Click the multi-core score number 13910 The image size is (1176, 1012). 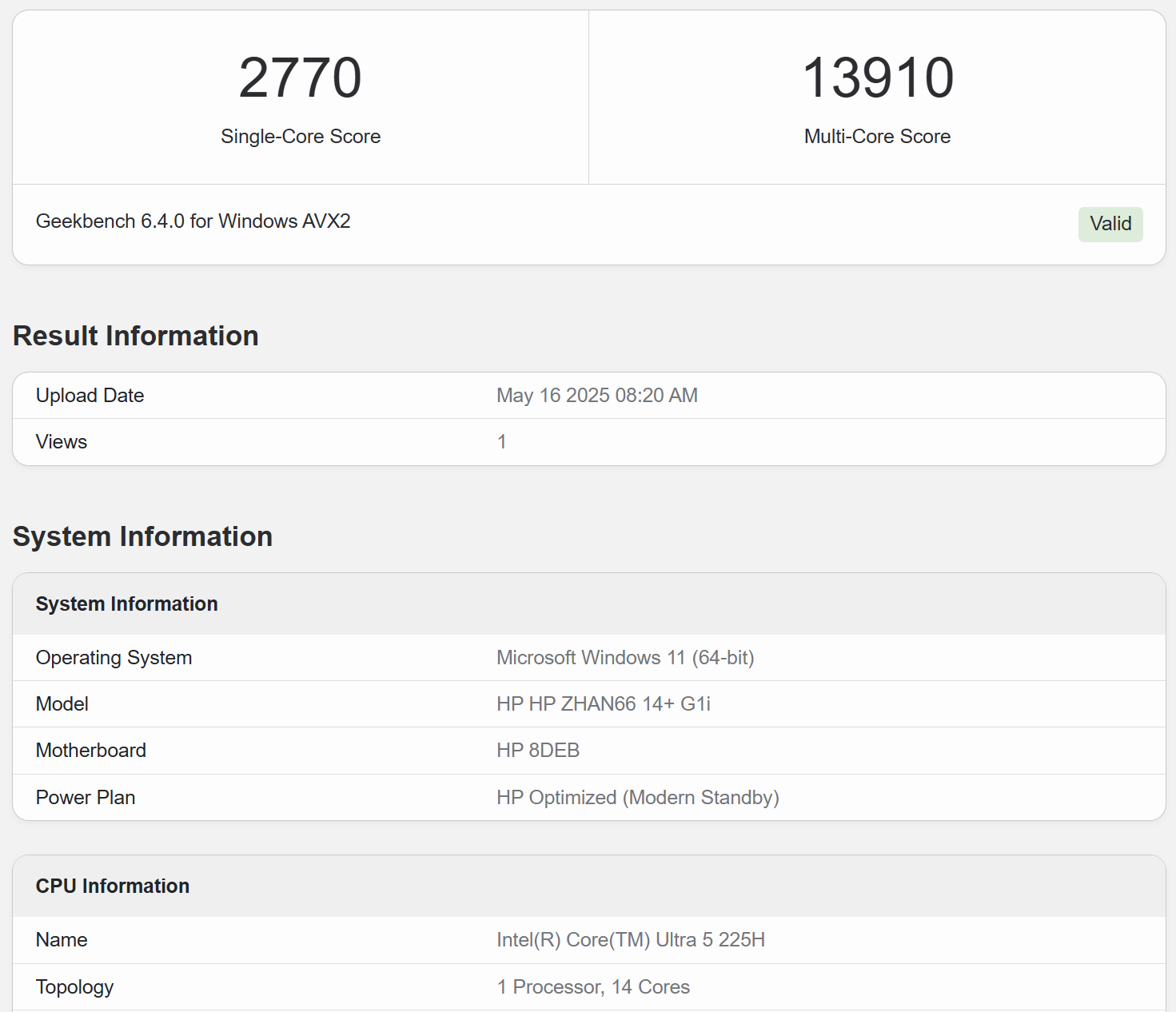click(877, 78)
